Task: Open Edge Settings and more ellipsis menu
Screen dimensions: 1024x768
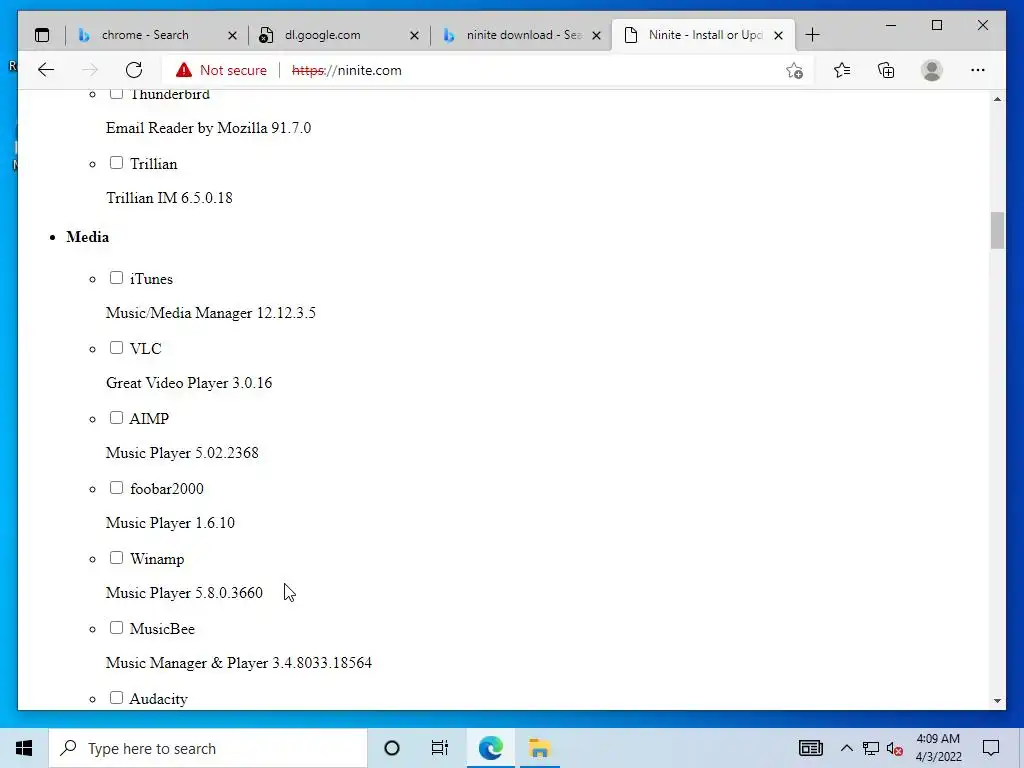Action: tap(978, 70)
